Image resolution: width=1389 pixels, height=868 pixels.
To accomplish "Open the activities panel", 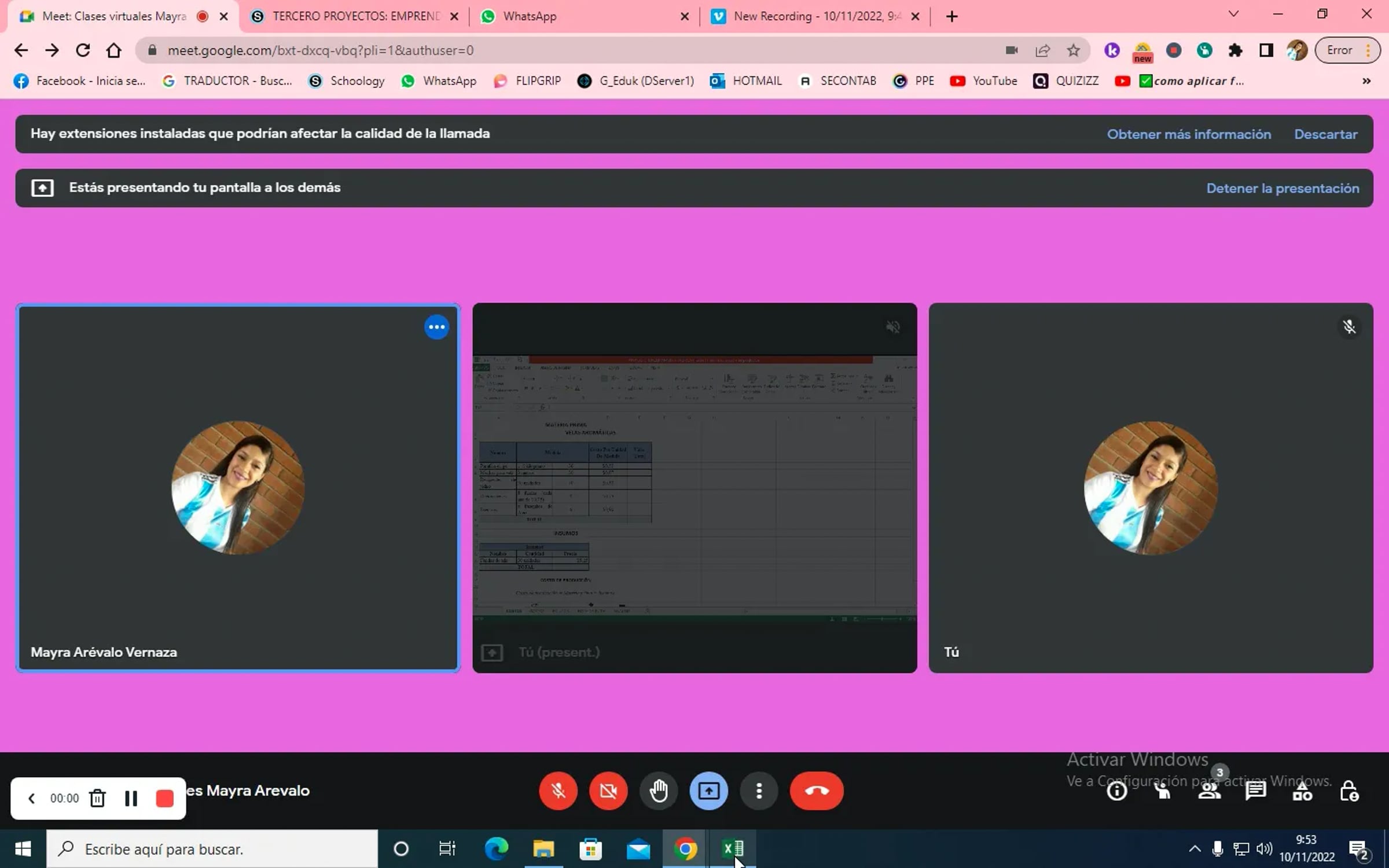I will click(x=1303, y=791).
